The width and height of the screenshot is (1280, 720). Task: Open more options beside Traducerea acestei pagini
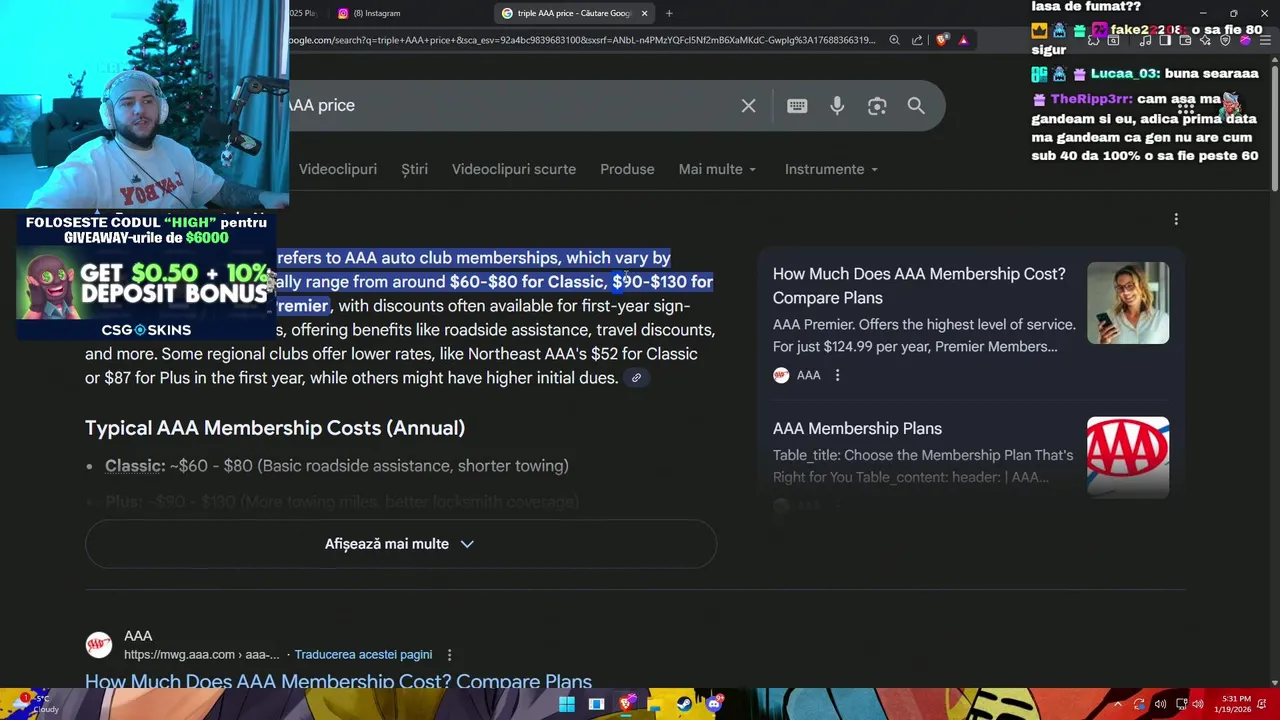point(449,654)
